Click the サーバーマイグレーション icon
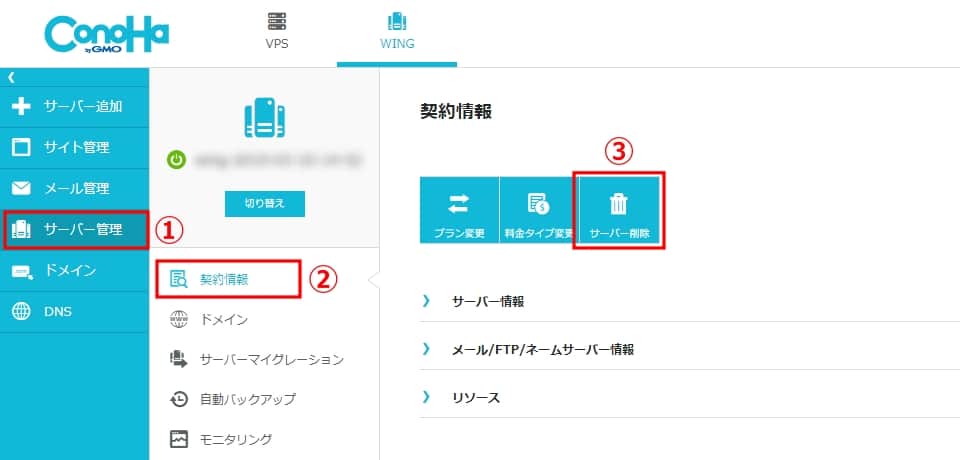Image resolution: width=960 pixels, height=460 pixels. pyautogui.click(x=179, y=360)
